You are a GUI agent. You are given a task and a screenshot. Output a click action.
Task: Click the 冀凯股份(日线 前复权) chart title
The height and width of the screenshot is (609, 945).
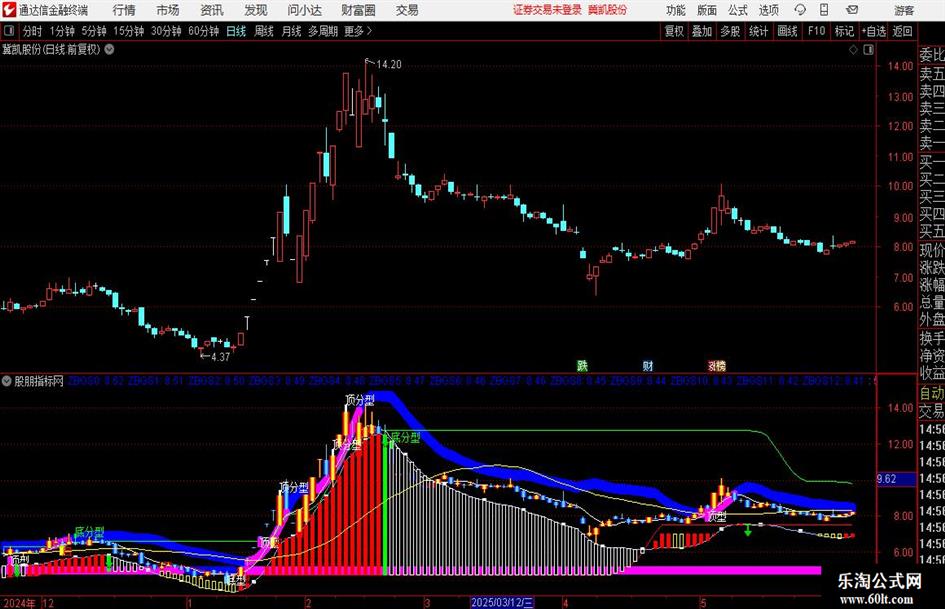tap(51, 49)
